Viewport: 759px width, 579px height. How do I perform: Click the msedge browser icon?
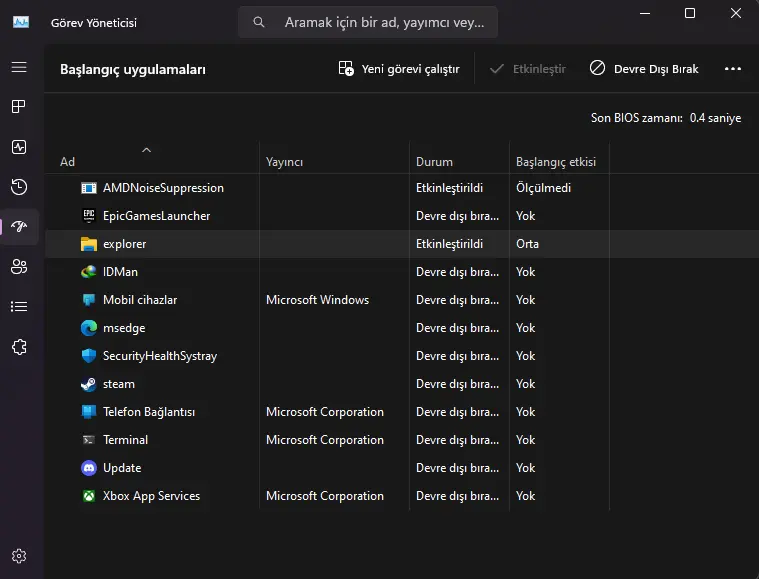(89, 328)
